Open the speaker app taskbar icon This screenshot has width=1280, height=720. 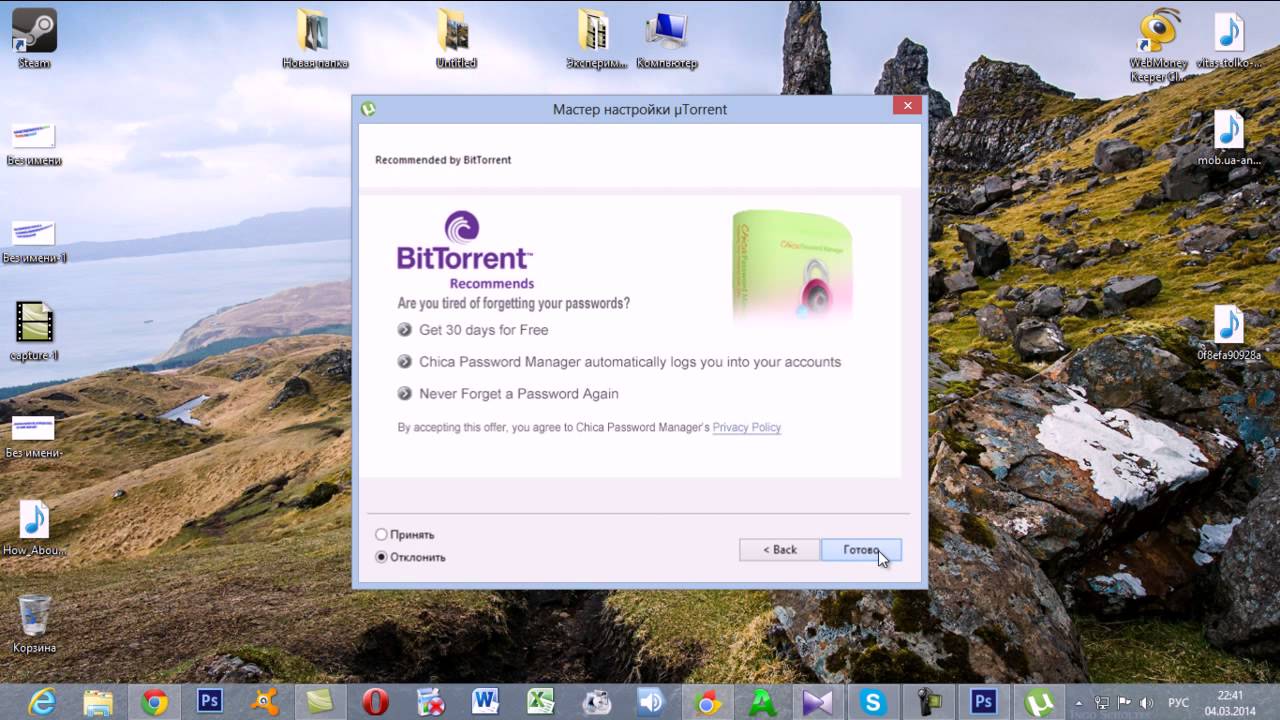pyautogui.click(x=651, y=702)
